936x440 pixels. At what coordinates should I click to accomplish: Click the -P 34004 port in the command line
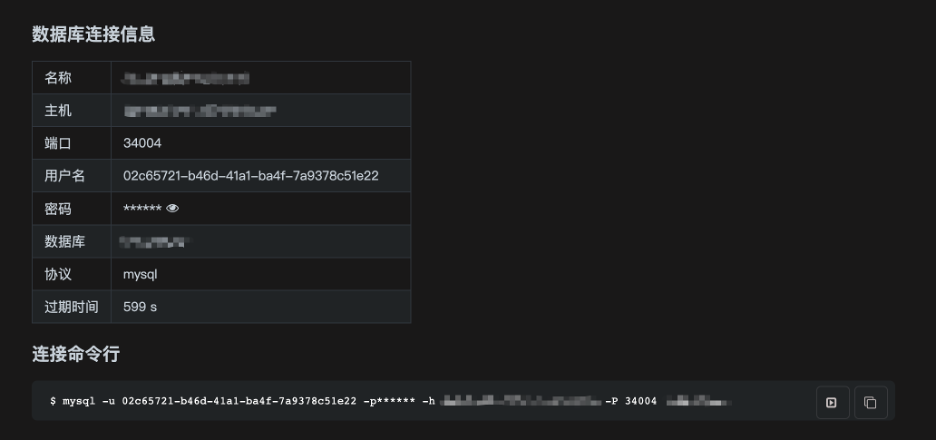(631, 401)
